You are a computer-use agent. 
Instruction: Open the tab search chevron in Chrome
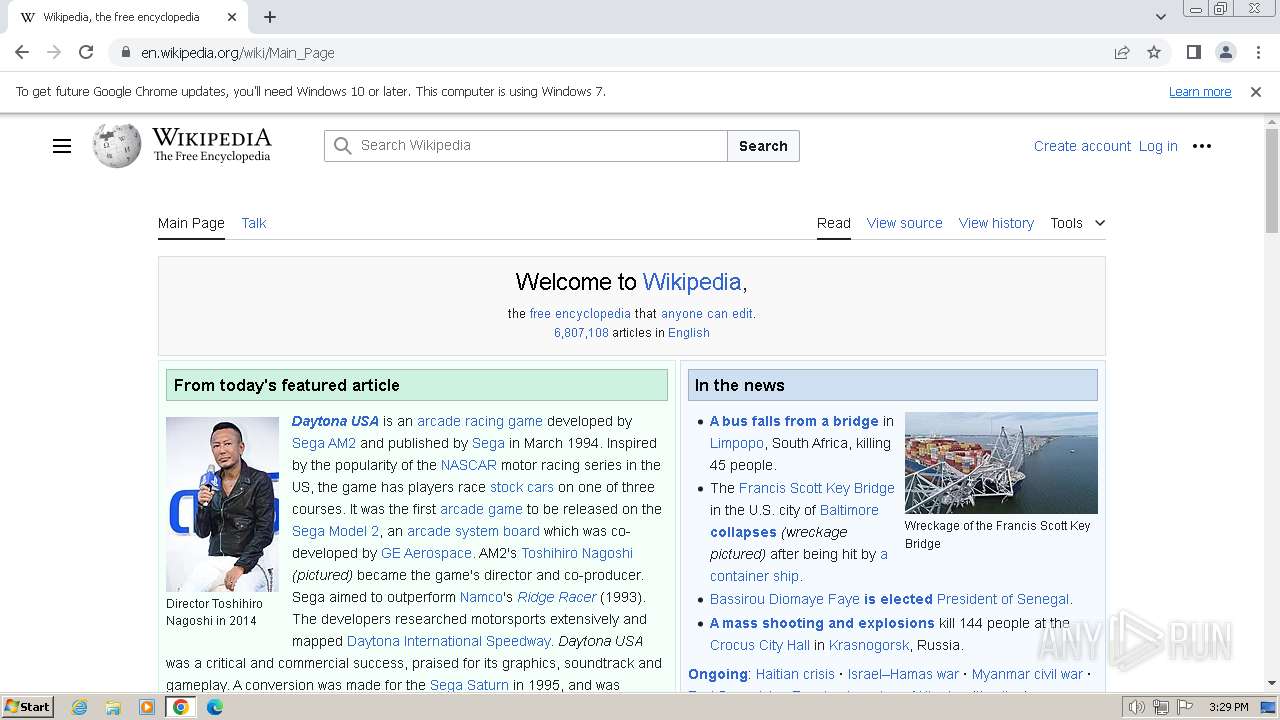click(x=1160, y=17)
